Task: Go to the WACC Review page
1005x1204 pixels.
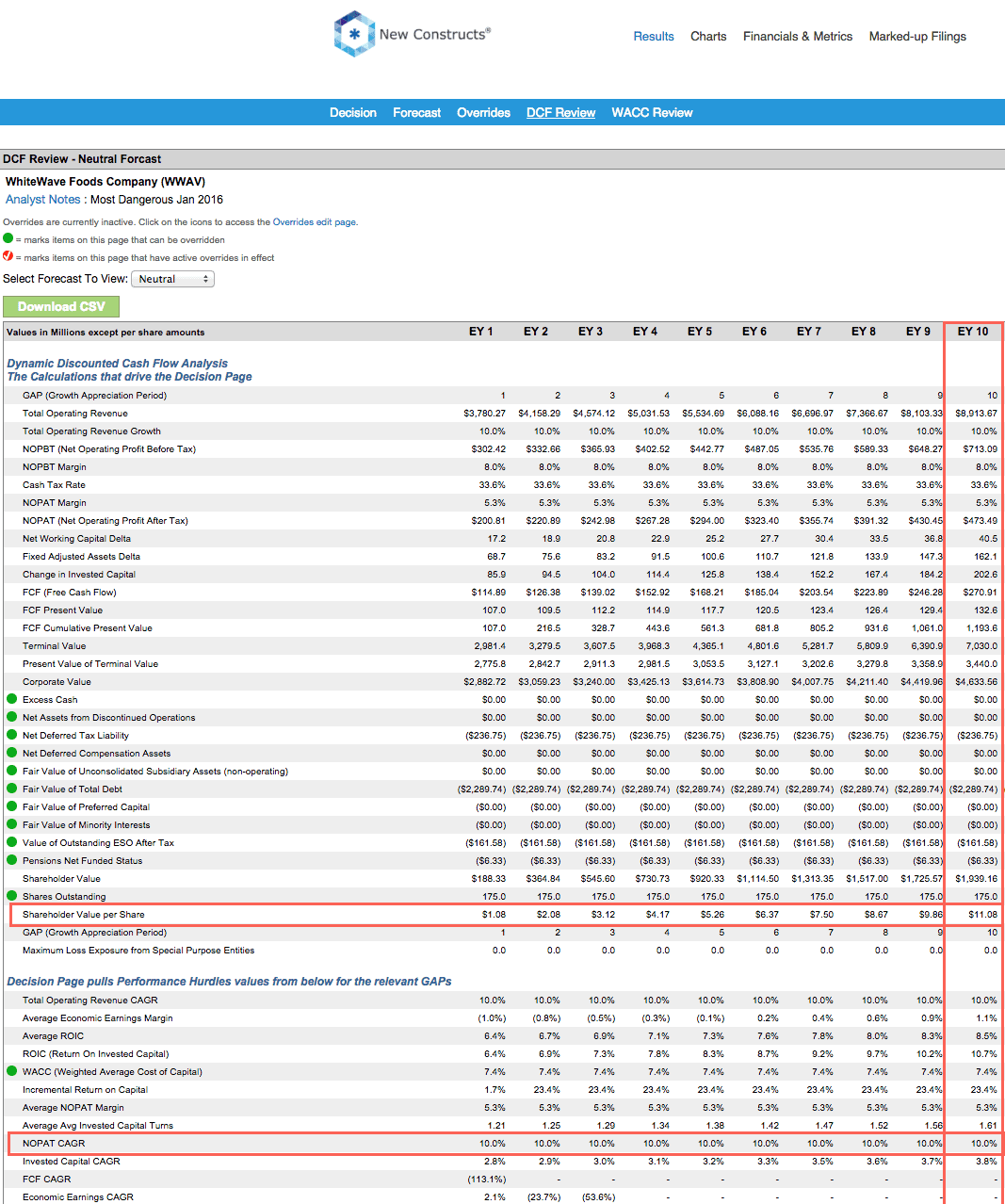Action: pyautogui.click(x=652, y=112)
